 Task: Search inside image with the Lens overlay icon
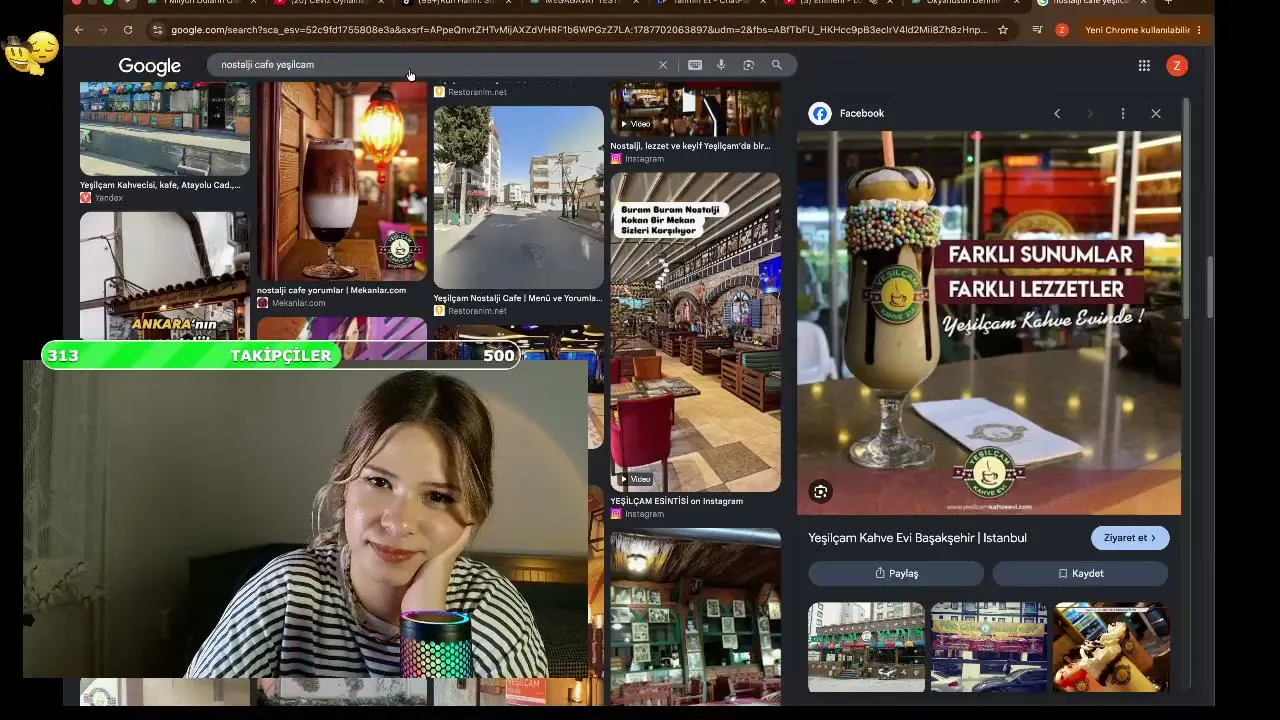coord(821,491)
